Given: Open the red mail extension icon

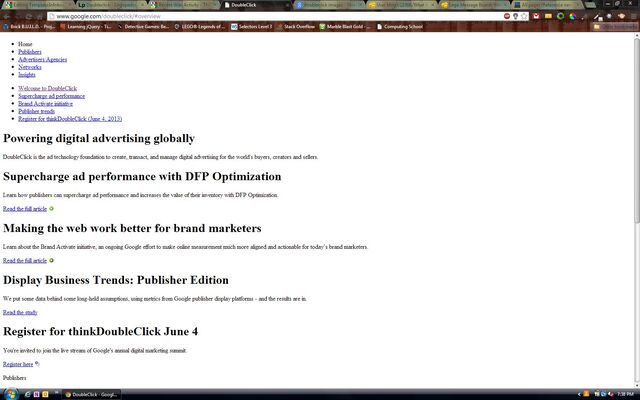Looking at the screenshot, I should (536, 16).
